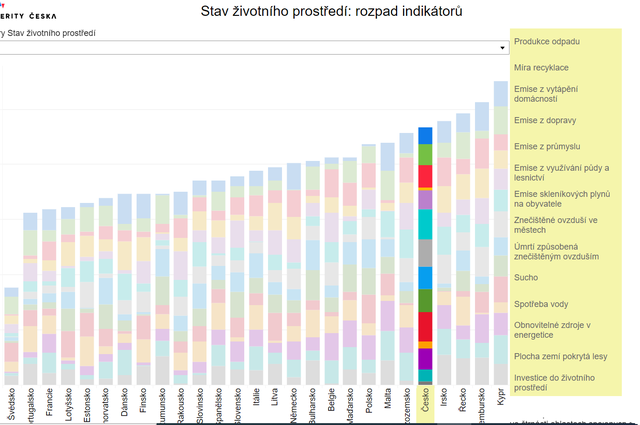Image resolution: width=640 pixels, height=425 pixels.
Task: Select the Produkce odpadu legend item
Action: (546, 42)
